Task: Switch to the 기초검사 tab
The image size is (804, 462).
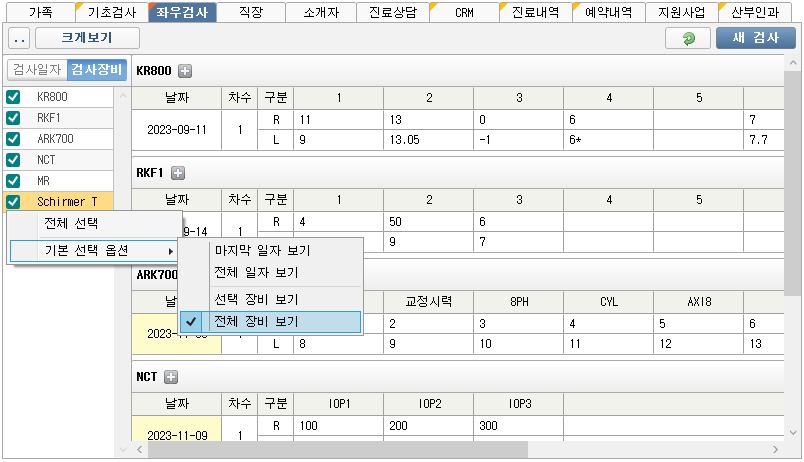Action: click(111, 12)
